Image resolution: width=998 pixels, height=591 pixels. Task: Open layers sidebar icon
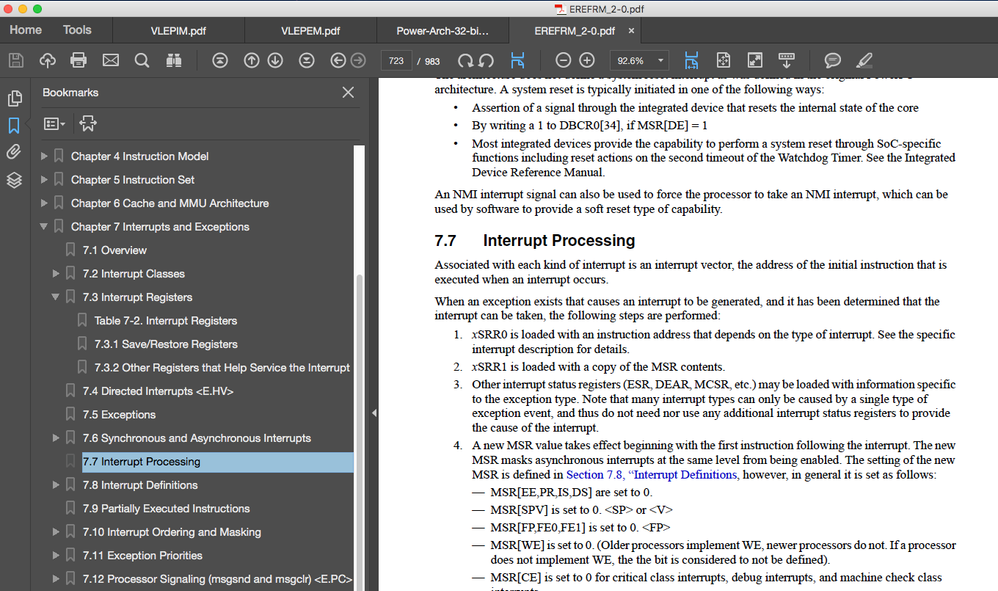tap(14, 180)
